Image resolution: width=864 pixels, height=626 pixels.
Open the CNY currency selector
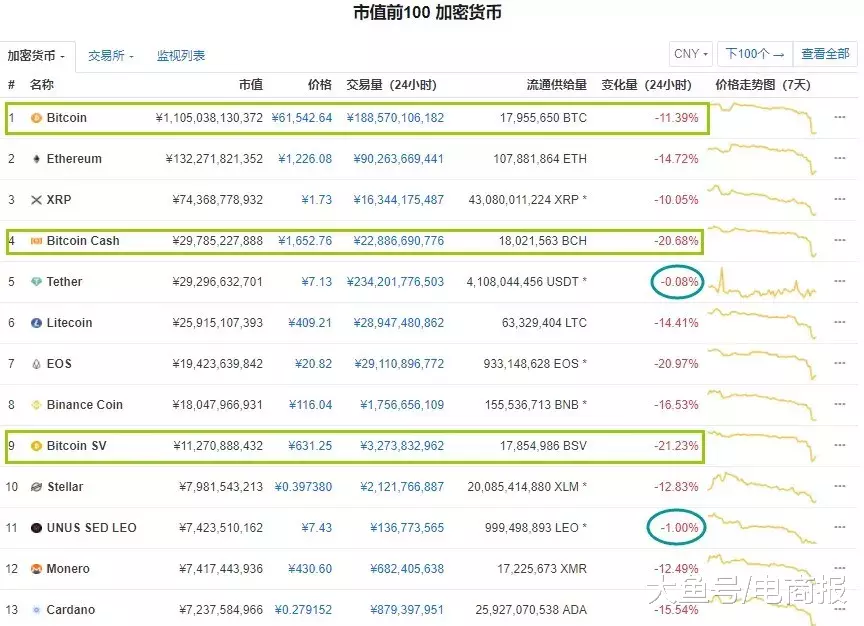(x=691, y=54)
